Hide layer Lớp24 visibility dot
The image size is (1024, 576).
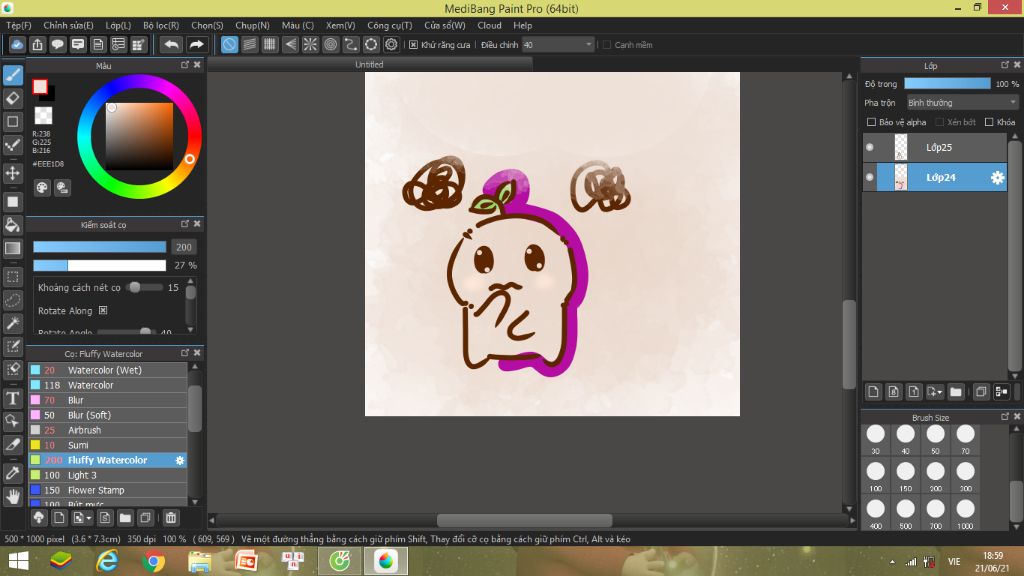870,177
